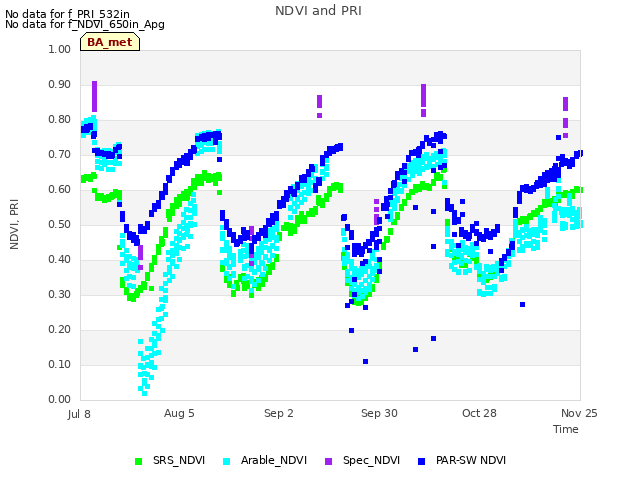
Task: Click the 0.40 y-axis tick label
Action: click(60, 260)
